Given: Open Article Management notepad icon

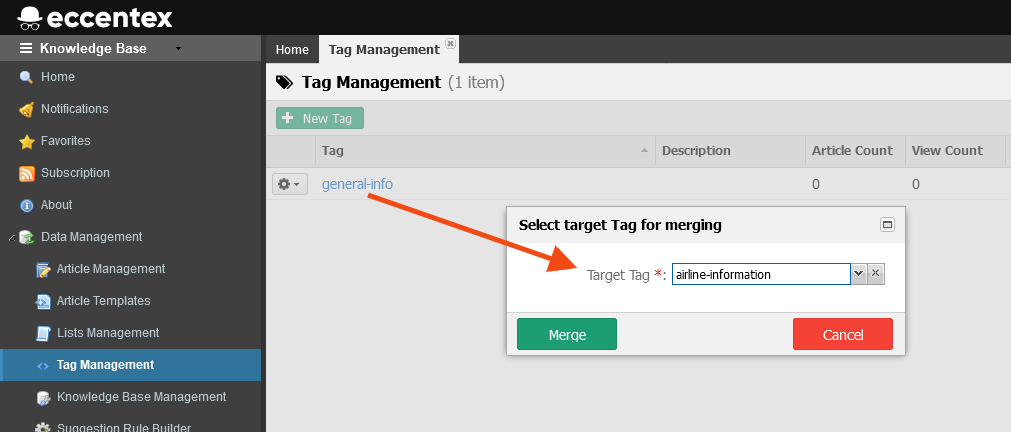Looking at the screenshot, I should tap(43, 270).
